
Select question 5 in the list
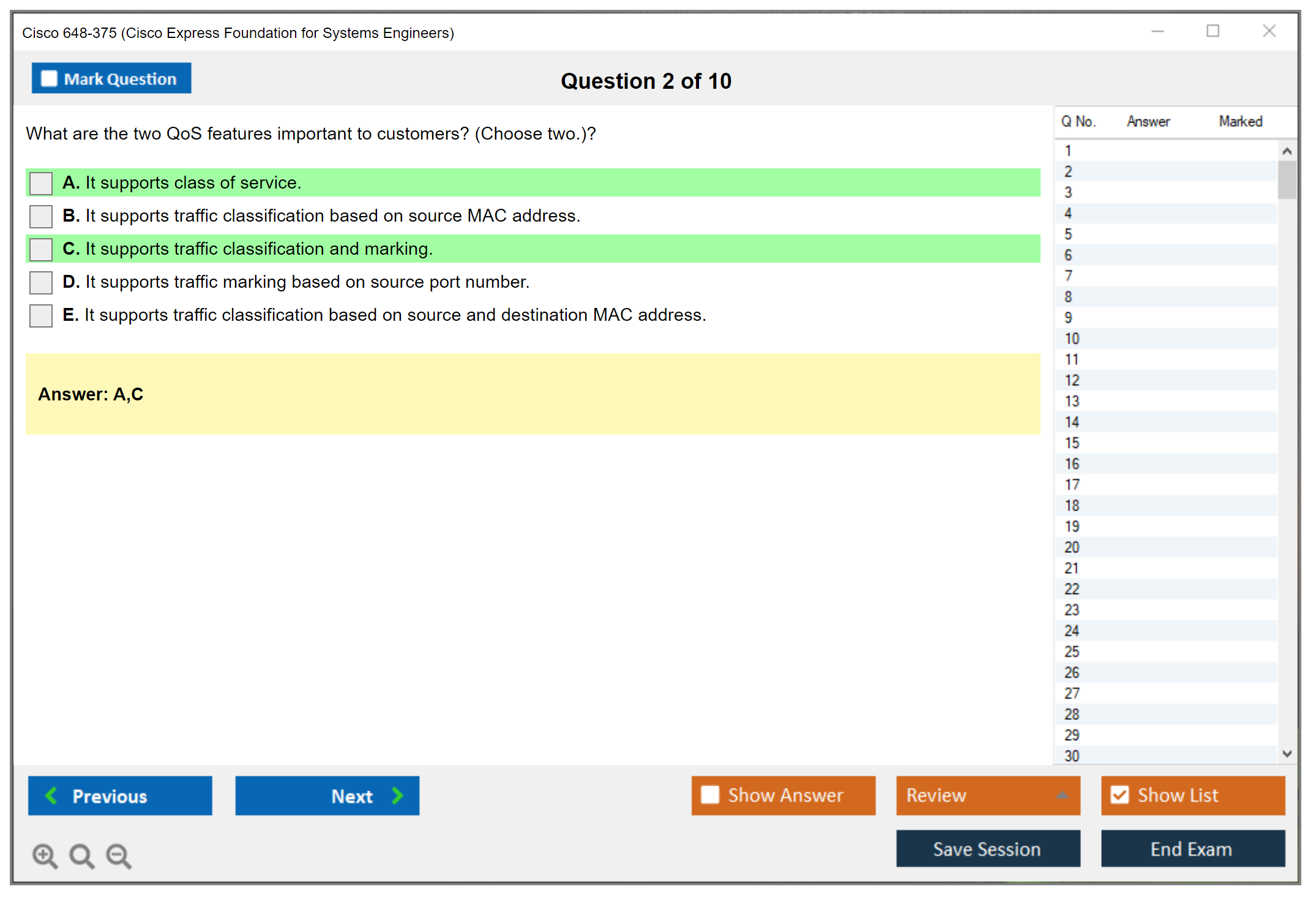pos(1068,234)
